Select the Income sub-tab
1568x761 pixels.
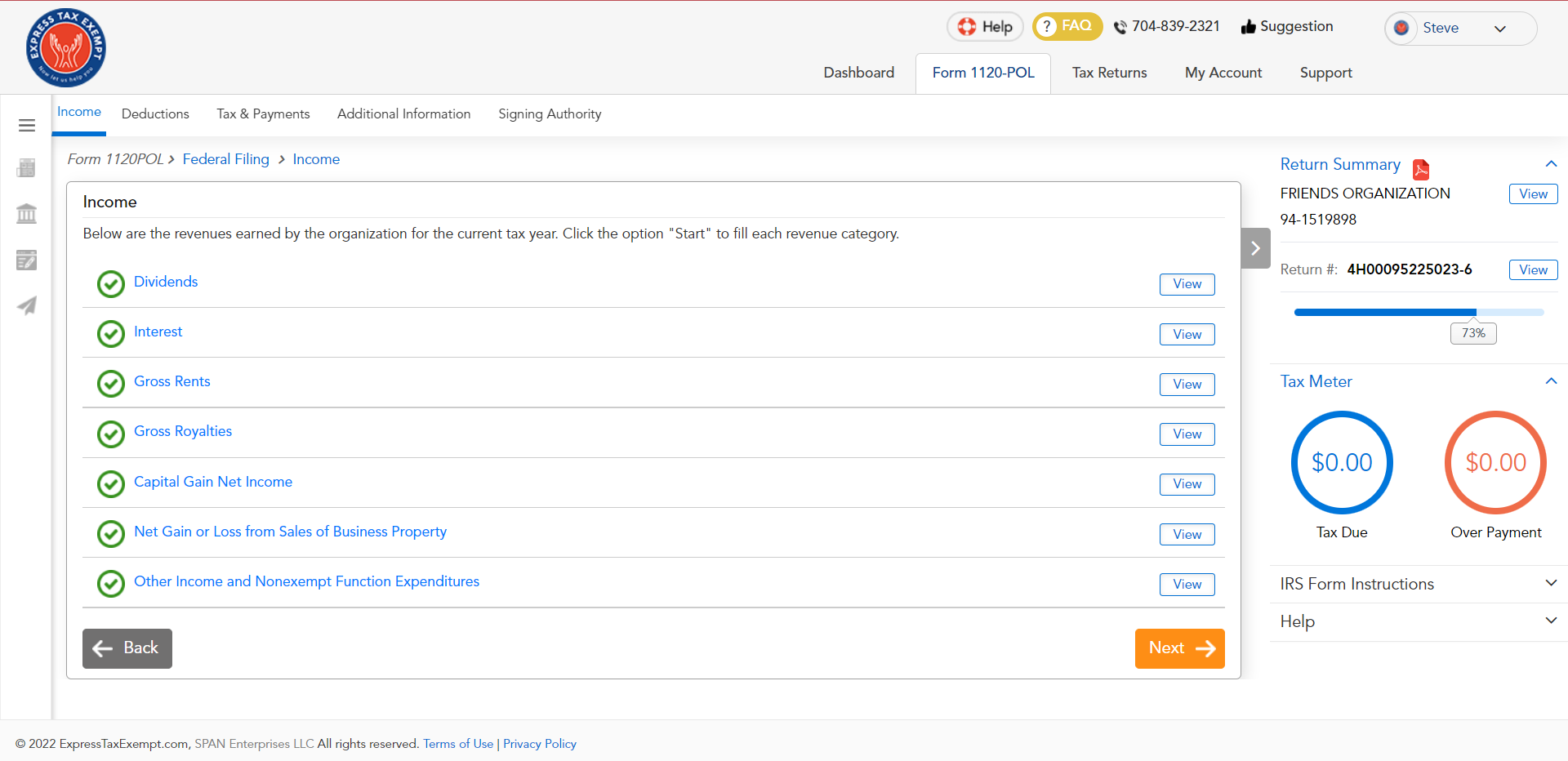point(79,112)
